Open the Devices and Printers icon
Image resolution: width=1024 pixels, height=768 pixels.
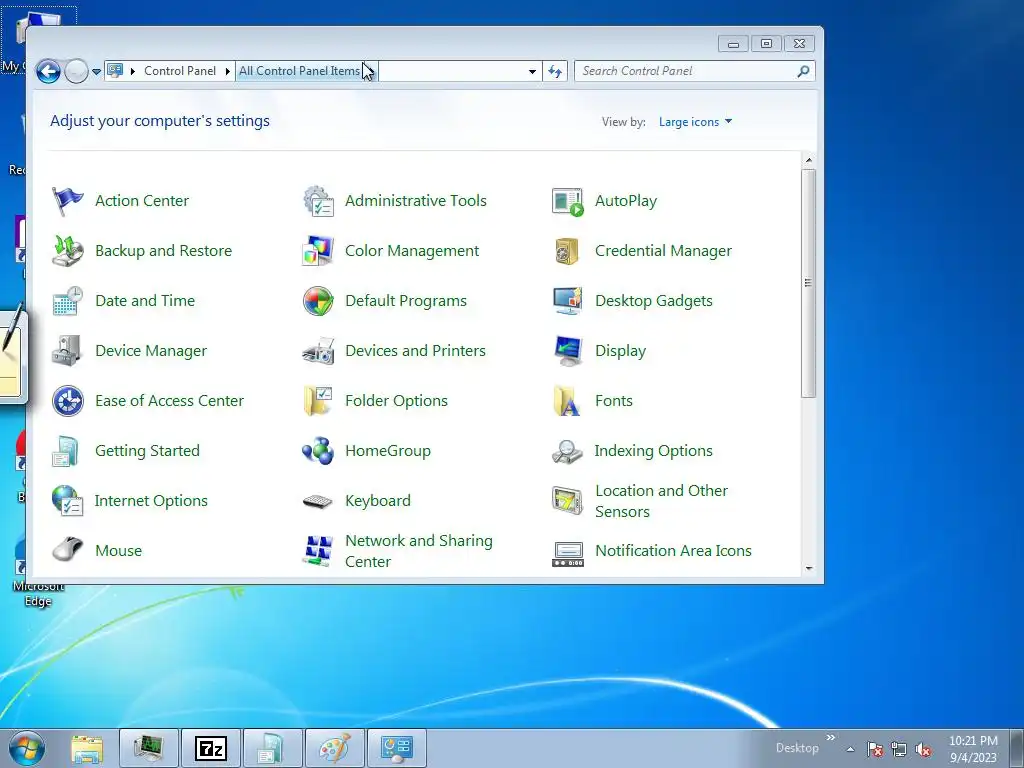pos(318,351)
